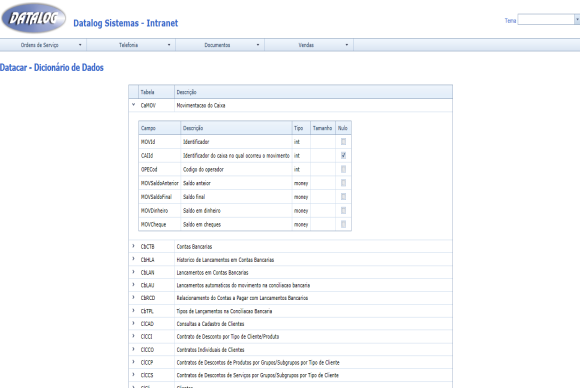Expand the CbTPL row

pos(134,311)
